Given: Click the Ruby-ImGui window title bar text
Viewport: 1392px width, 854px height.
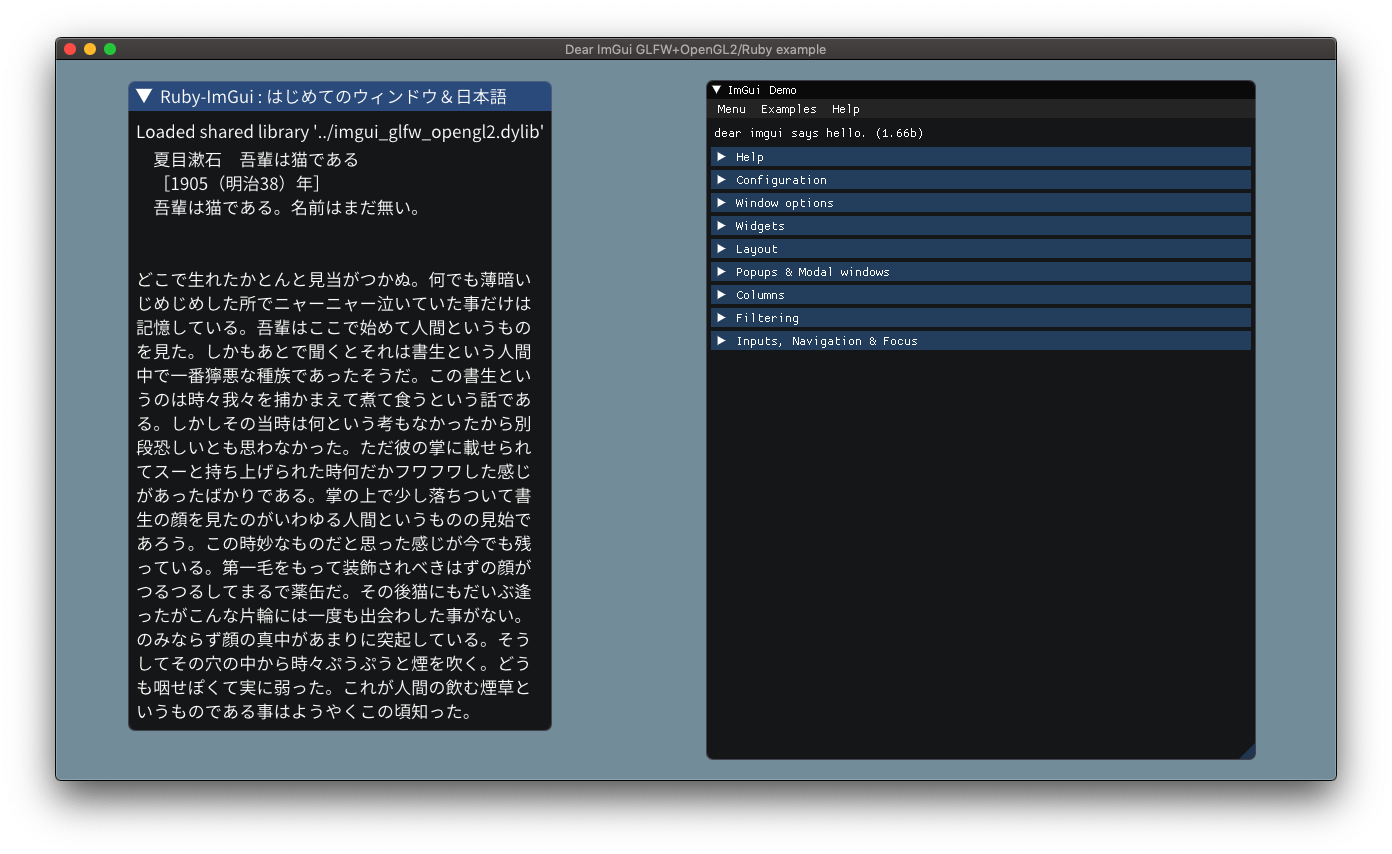Looking at the screenshot, I should click(x=333, y=97).
